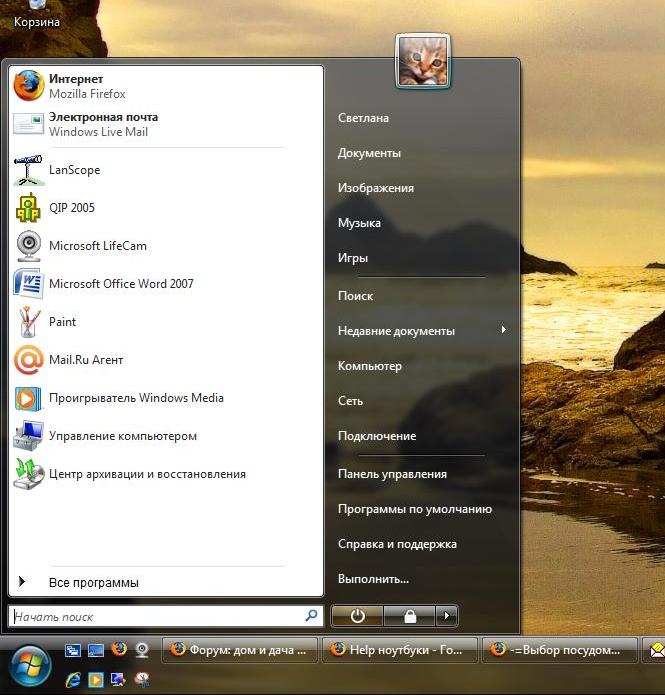This screenshot has width=665, height=695.
Task: Click webcam quick launch icon
Action: tap(142, 650)
